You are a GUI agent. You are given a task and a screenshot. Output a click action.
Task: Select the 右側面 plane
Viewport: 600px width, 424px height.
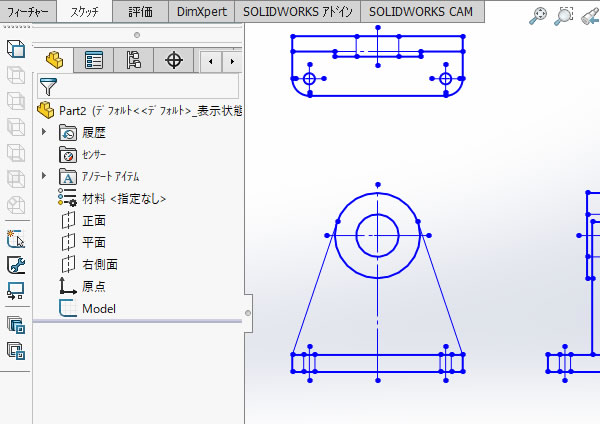(x=89, y=264)
